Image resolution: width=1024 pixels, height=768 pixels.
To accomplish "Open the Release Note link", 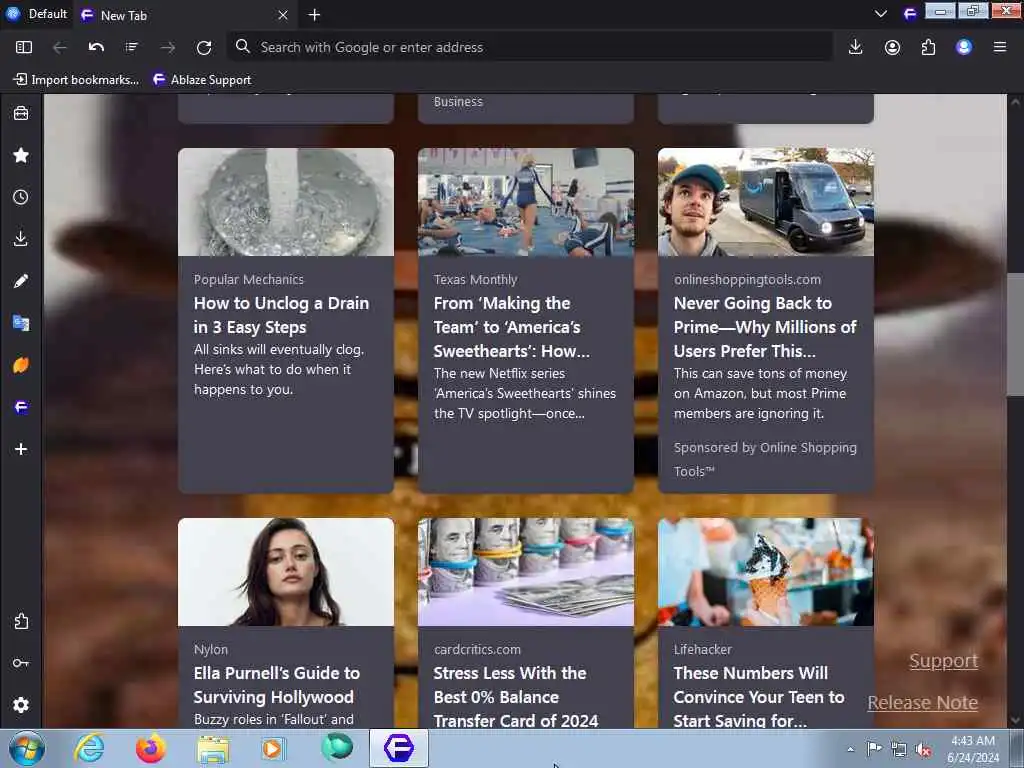I will pos(922,703).
